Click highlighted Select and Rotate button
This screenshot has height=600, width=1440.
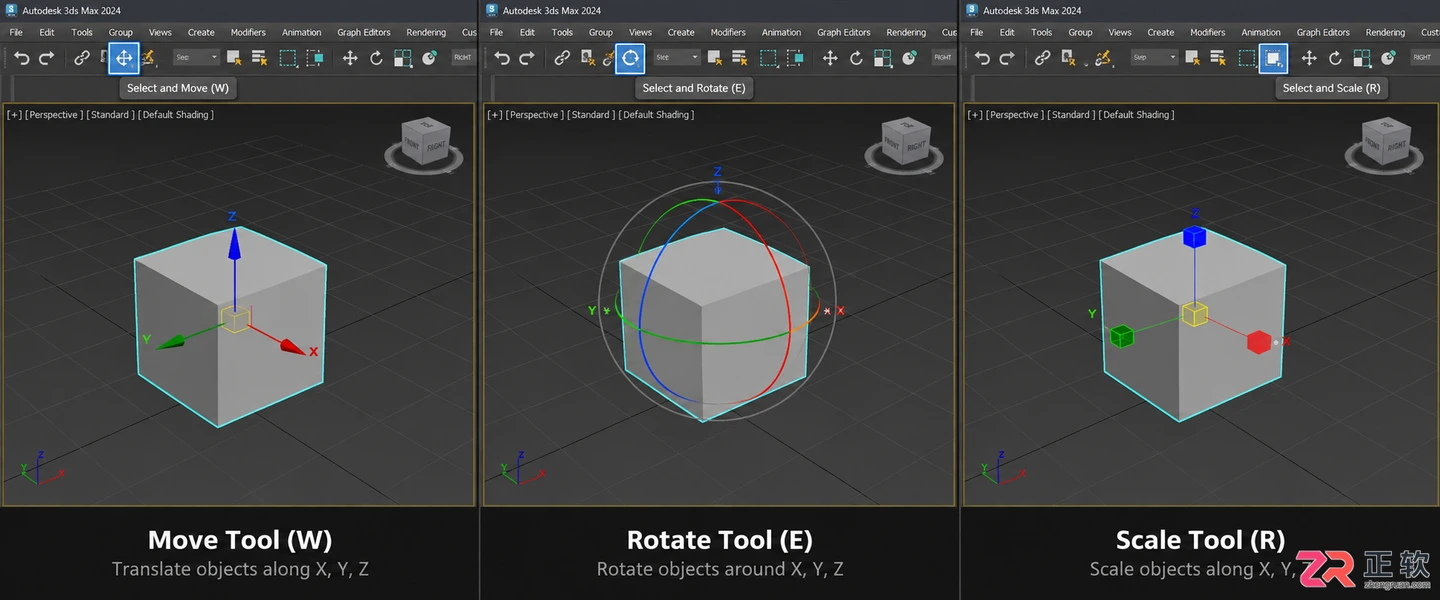click(x=630, y=58)
